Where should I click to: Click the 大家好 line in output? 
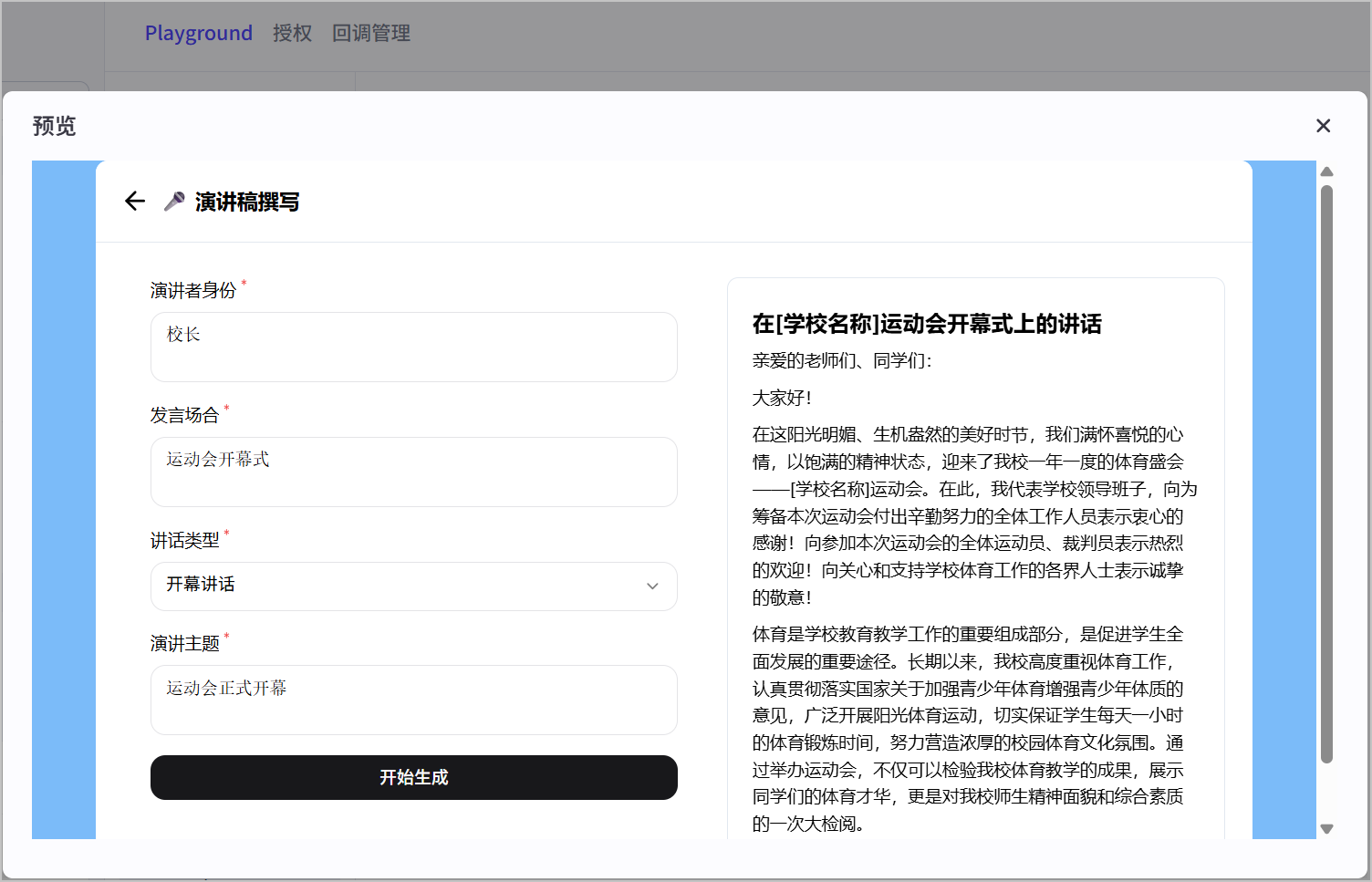(782, 398)
